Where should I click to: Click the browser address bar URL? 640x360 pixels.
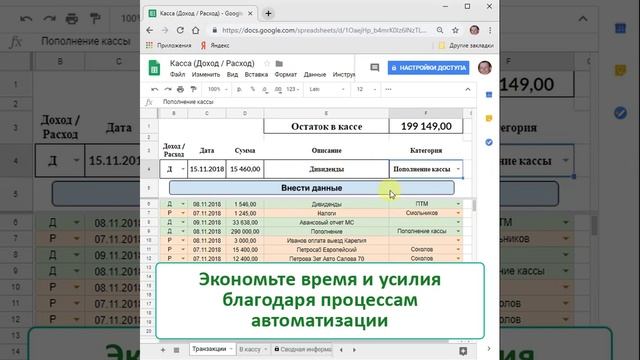click(x=324, y=30)
